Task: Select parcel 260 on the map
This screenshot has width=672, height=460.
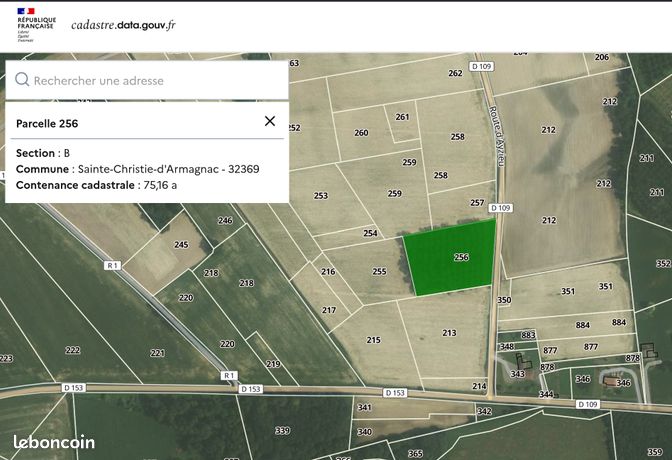Action: click(361, 133)
